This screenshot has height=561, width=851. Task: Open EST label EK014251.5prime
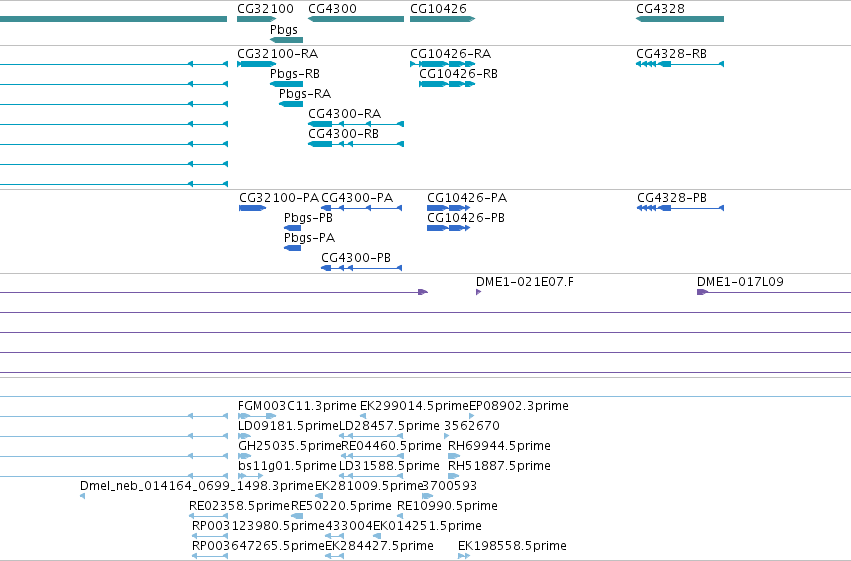(x=427, y=526)
